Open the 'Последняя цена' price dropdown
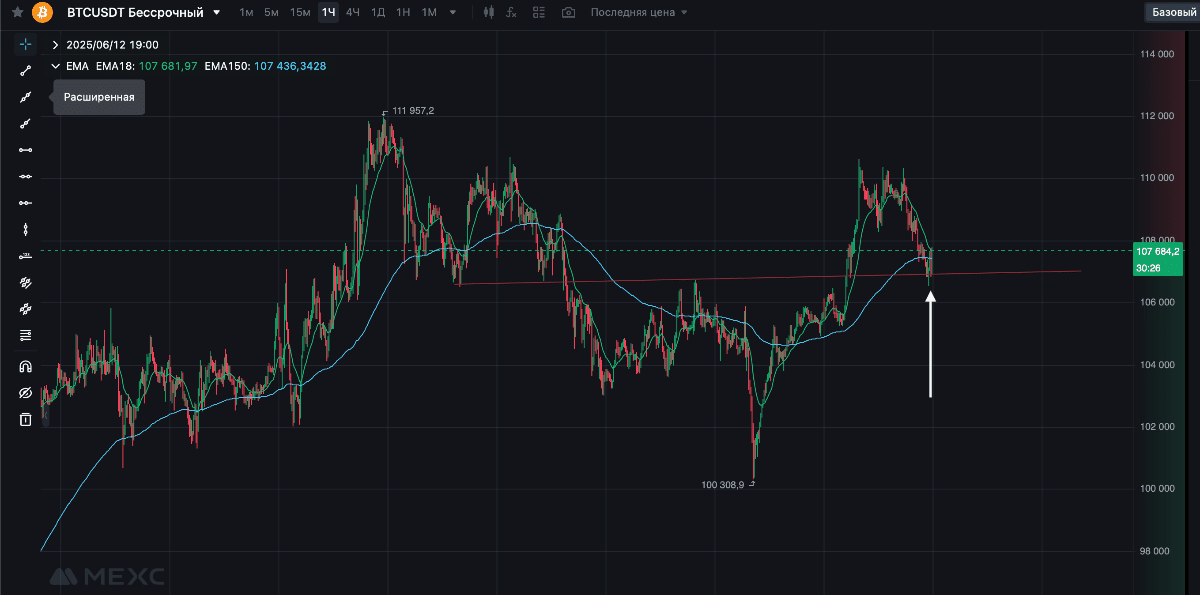The width and height of the screenshot is (1200, 595). coord(639,13)
